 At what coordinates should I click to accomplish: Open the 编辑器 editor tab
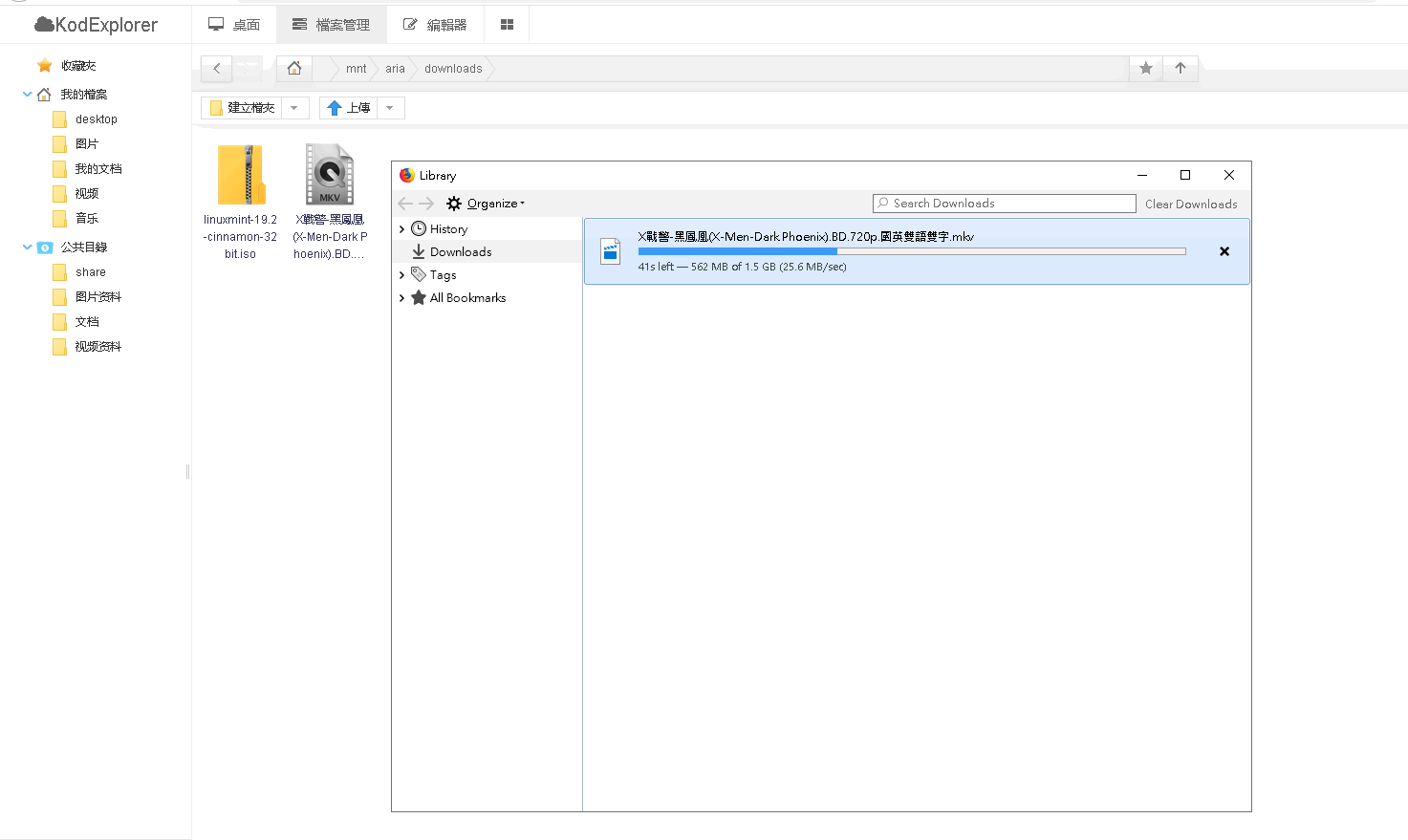(435, 25)
